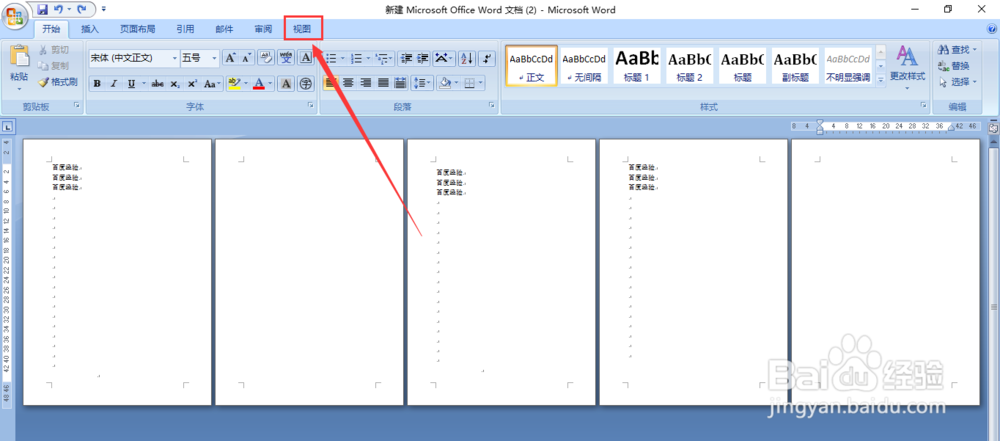Apply paragraph shading paint bucket
The width and height of the screenshot is (1000, 441).
[x=446, y=83]
